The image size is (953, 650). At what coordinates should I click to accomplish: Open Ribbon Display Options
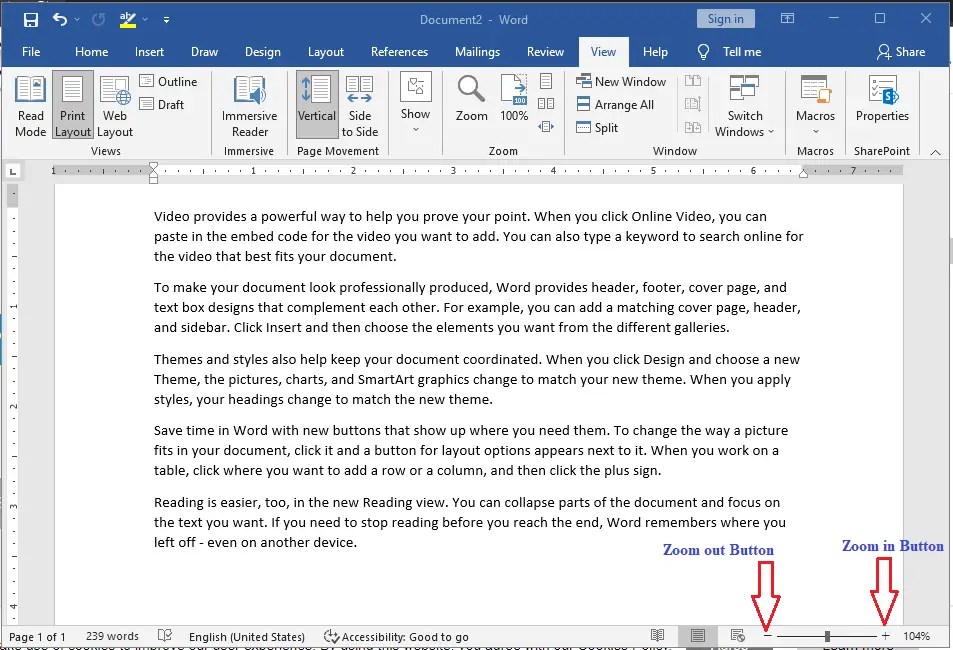click(x=787, y=19)
